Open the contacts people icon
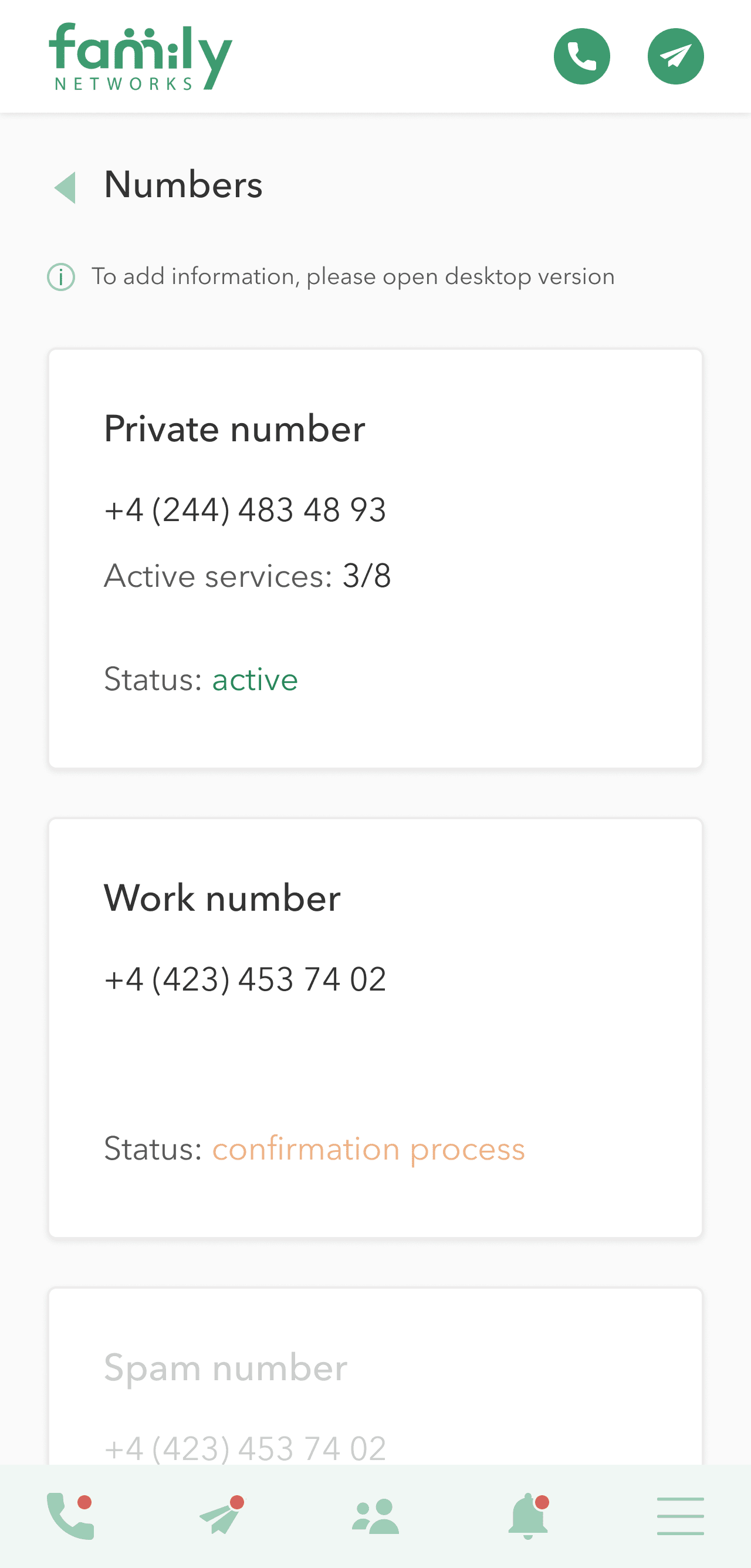751x1568 pixels. click(x=375, y=1516)
